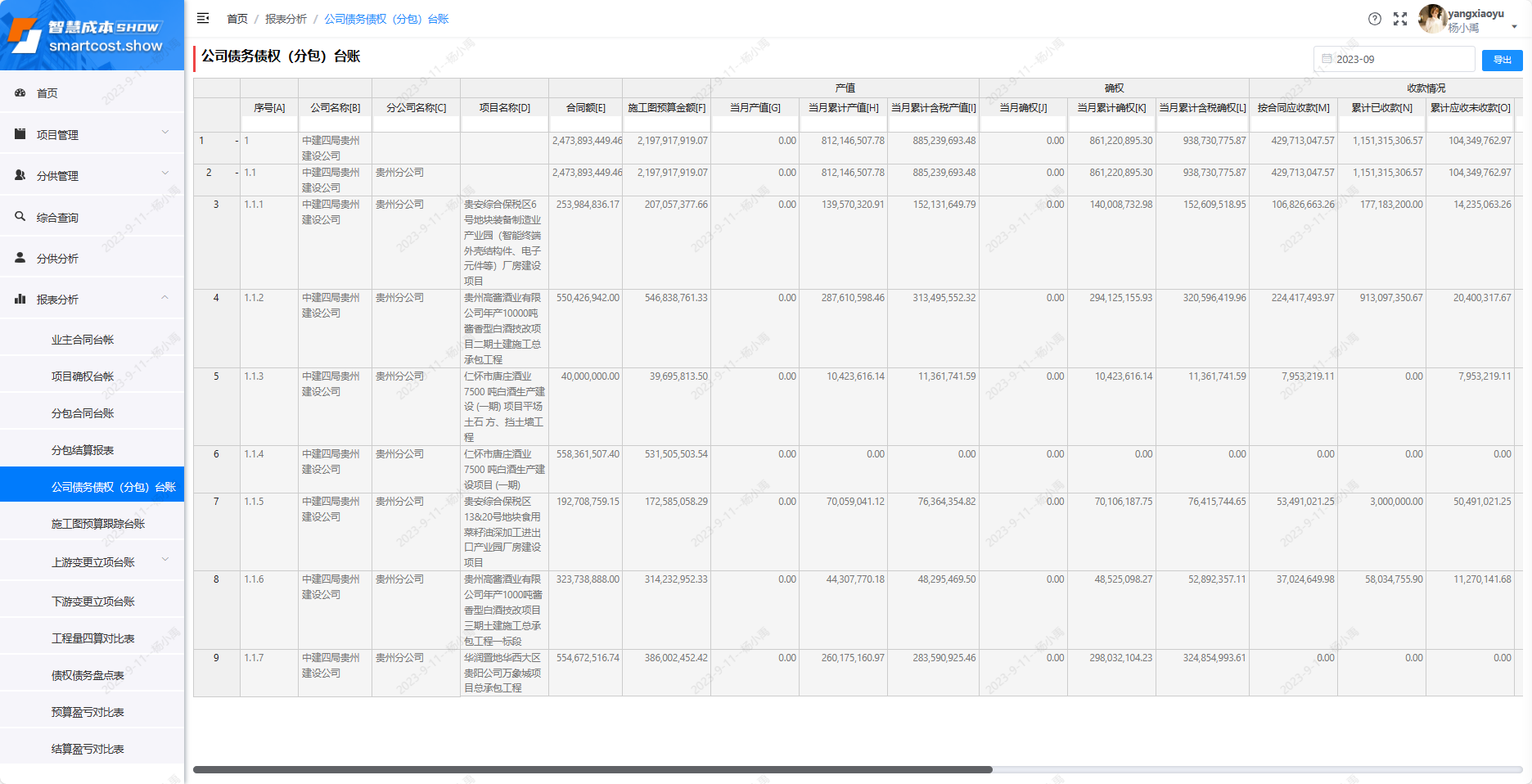
Task: Click the yangxiaoyu user avatar
Action: point(1431,19)
